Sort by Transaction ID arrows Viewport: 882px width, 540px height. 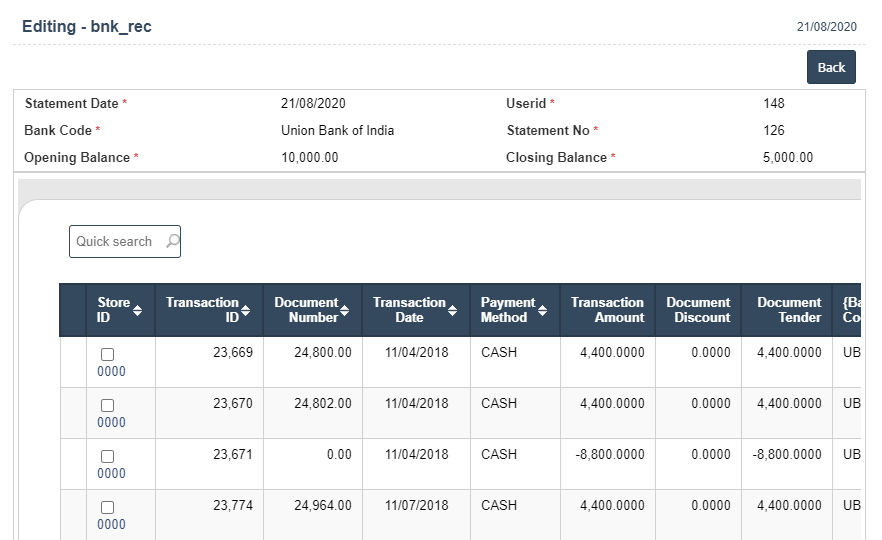[x=245, y=310]
